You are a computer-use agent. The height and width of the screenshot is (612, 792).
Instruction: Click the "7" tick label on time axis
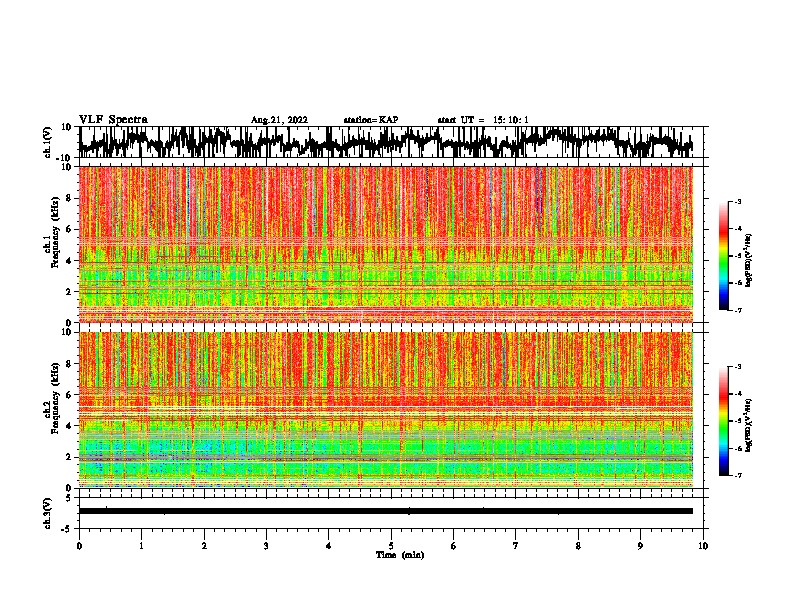coord(516,546)
